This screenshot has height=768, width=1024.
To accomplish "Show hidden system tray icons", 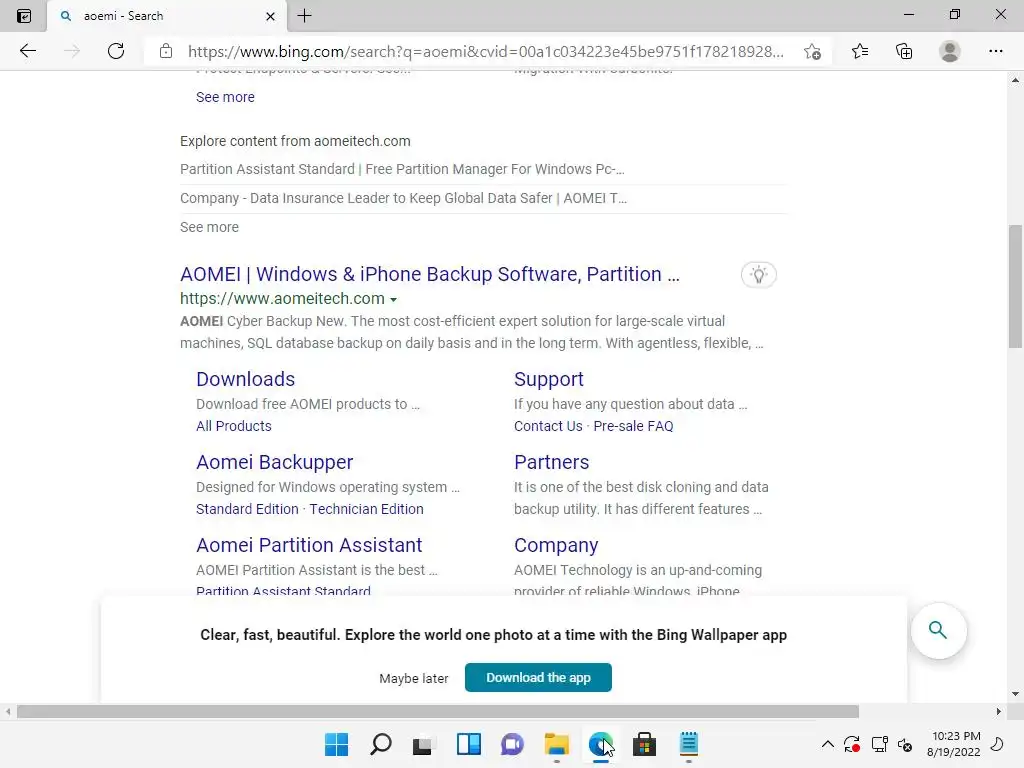I will [827, 744].
